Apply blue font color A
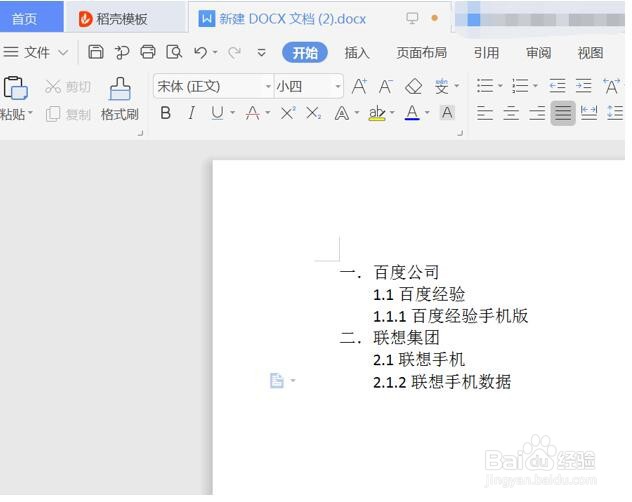The image size is (632, 502). (x=412, y=112)
